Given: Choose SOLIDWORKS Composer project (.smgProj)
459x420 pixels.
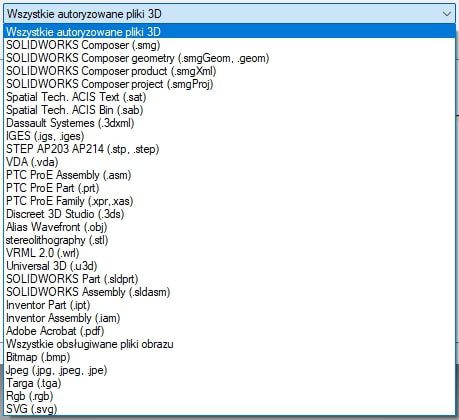Looking at the screenshot, I should tap(229, 84).
